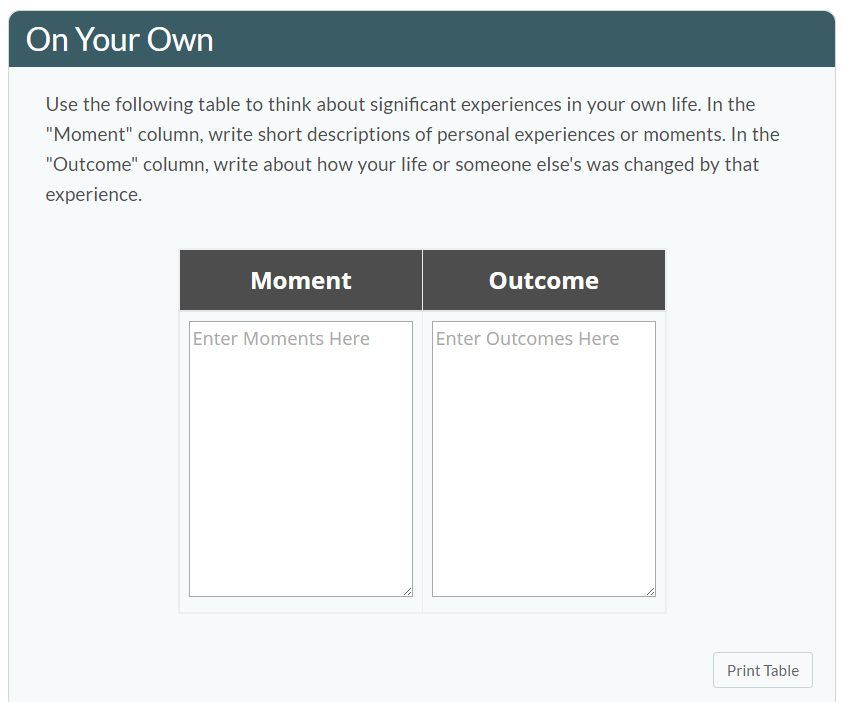
Task: Click the "On Your Own" heading
Action: coord(119,40)
